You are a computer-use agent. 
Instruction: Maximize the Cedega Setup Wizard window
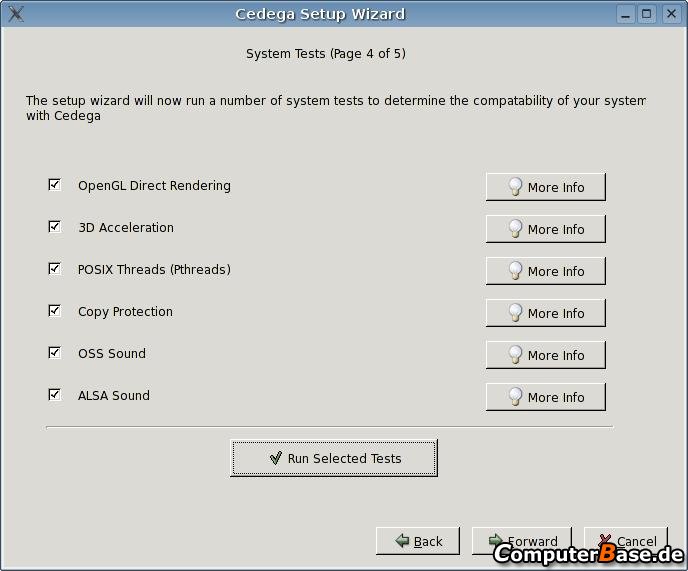pyautogui.click(x=647, y=14)
